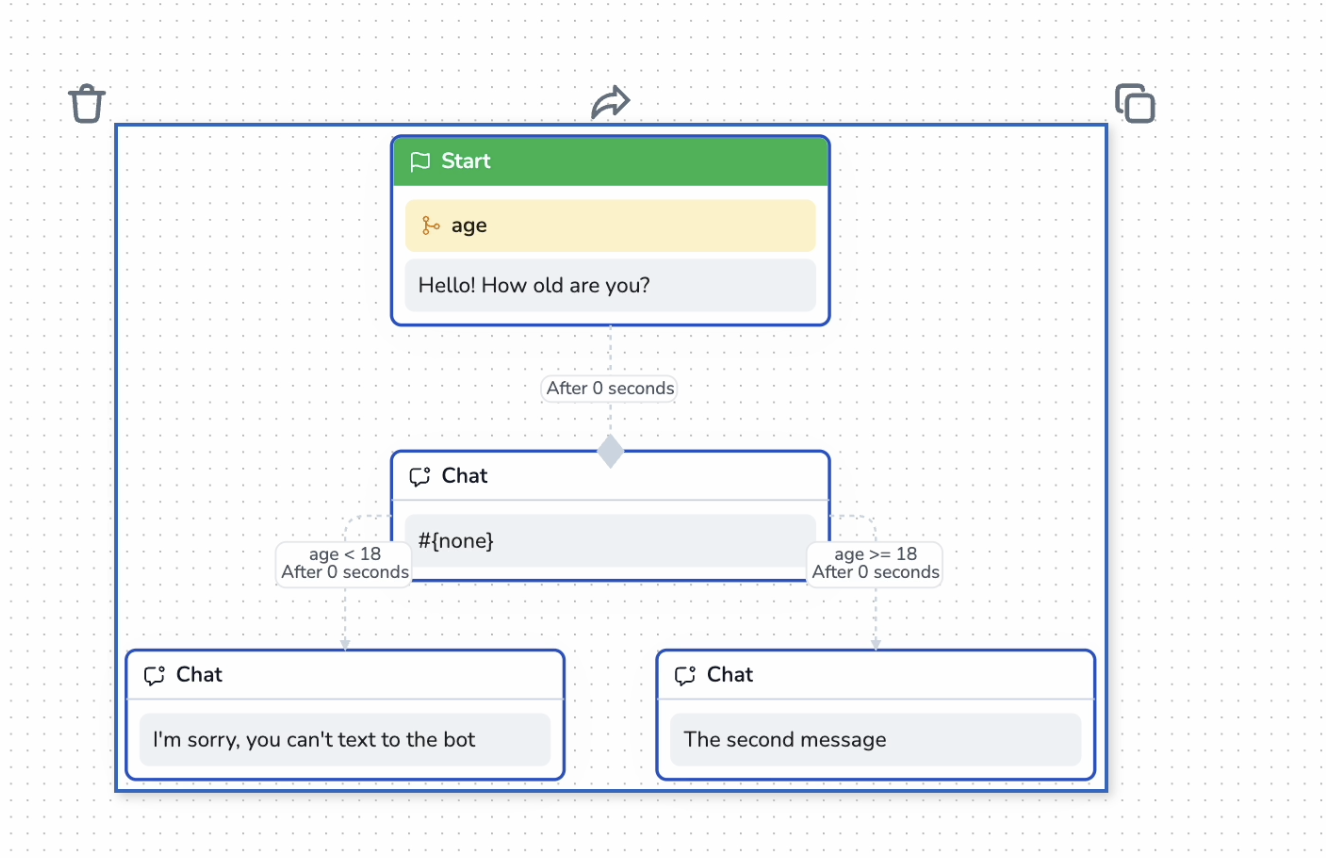
Task: Click the duplicate copy icon
Action: point(1135,103)
